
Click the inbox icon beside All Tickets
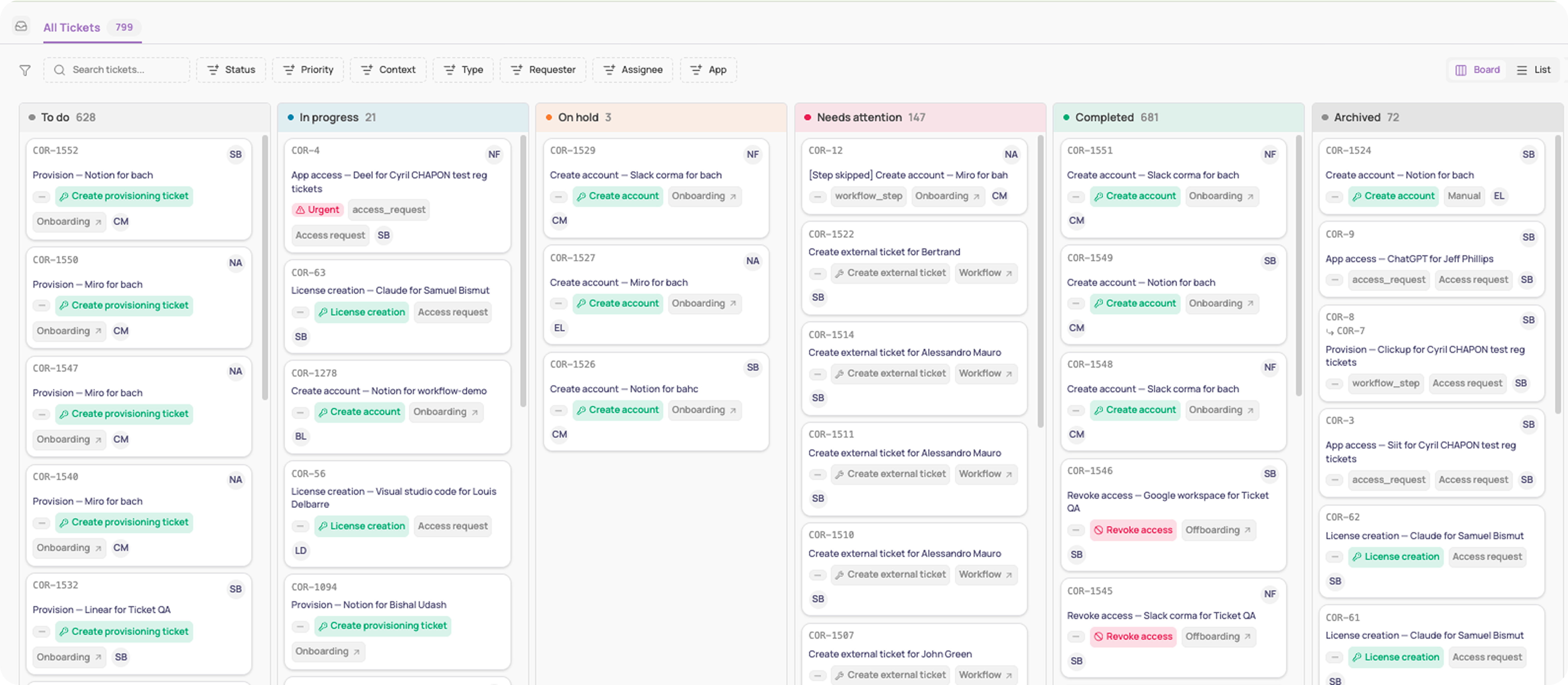(21, 26)
